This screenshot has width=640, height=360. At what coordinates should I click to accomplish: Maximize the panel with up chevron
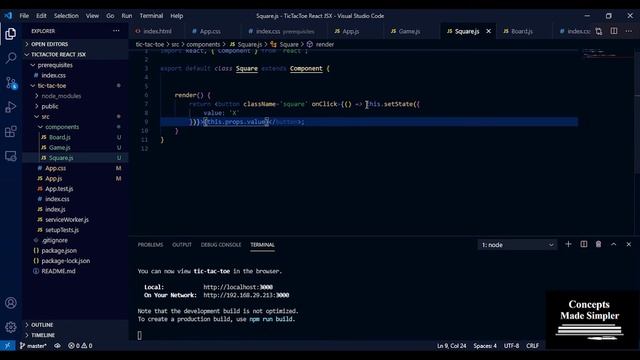point(613,244)
